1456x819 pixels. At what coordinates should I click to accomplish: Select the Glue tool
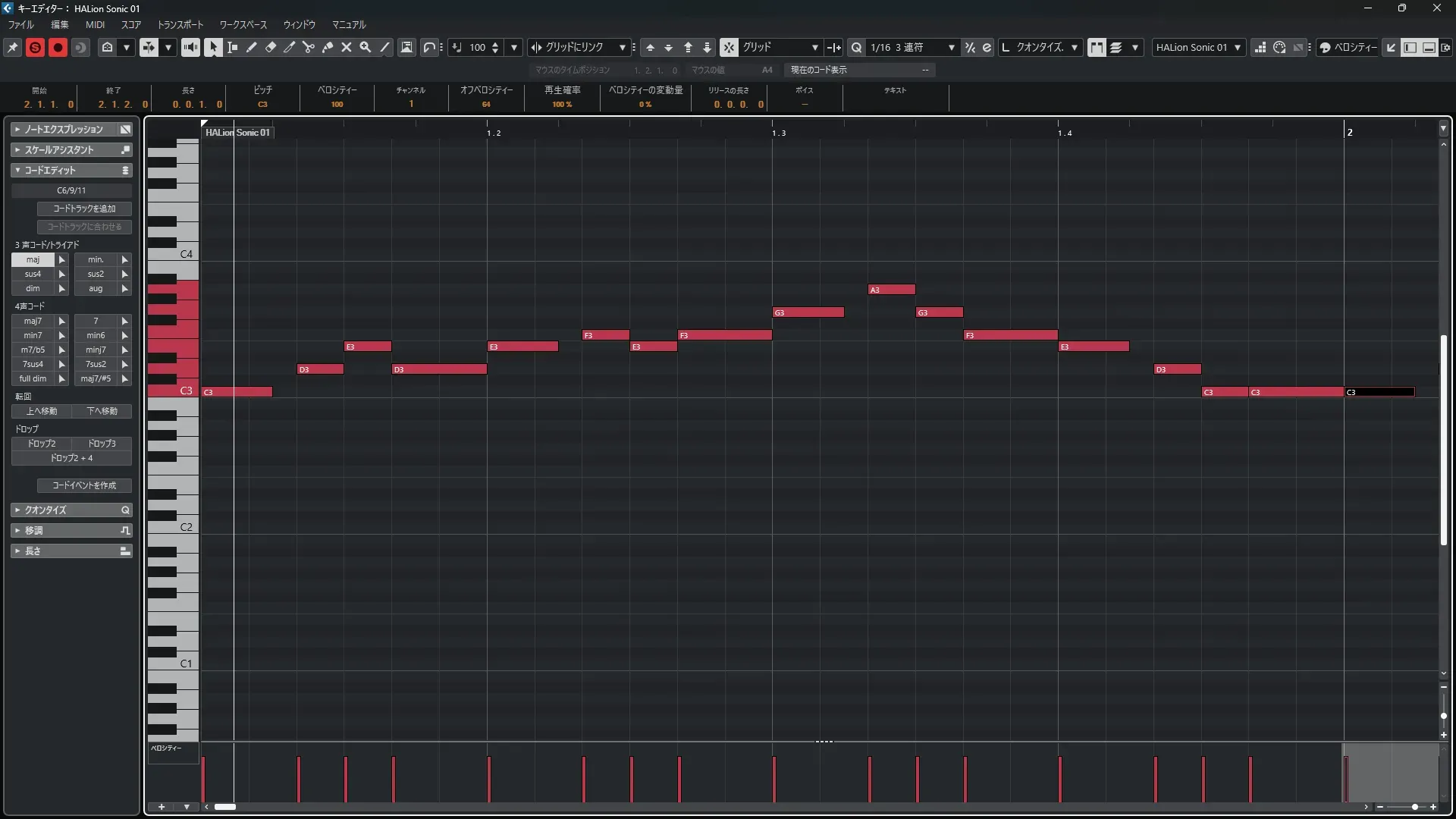click(x=328, y=47)
